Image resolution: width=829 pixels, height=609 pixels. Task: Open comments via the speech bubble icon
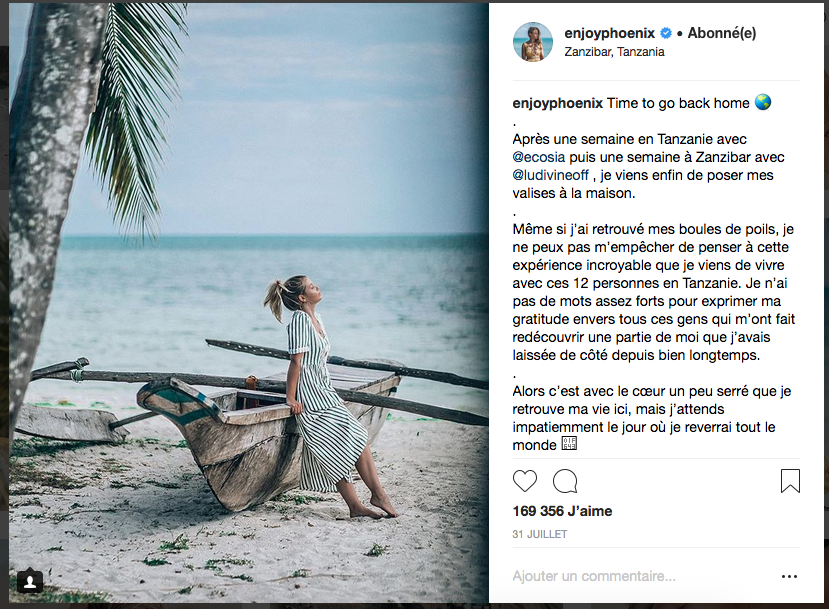(565, 481)
